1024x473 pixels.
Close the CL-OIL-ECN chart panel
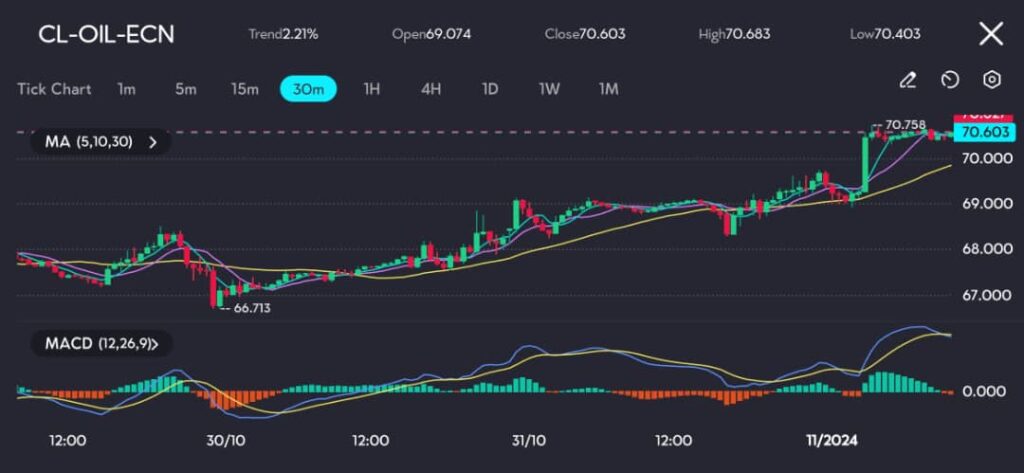point(990,34)
